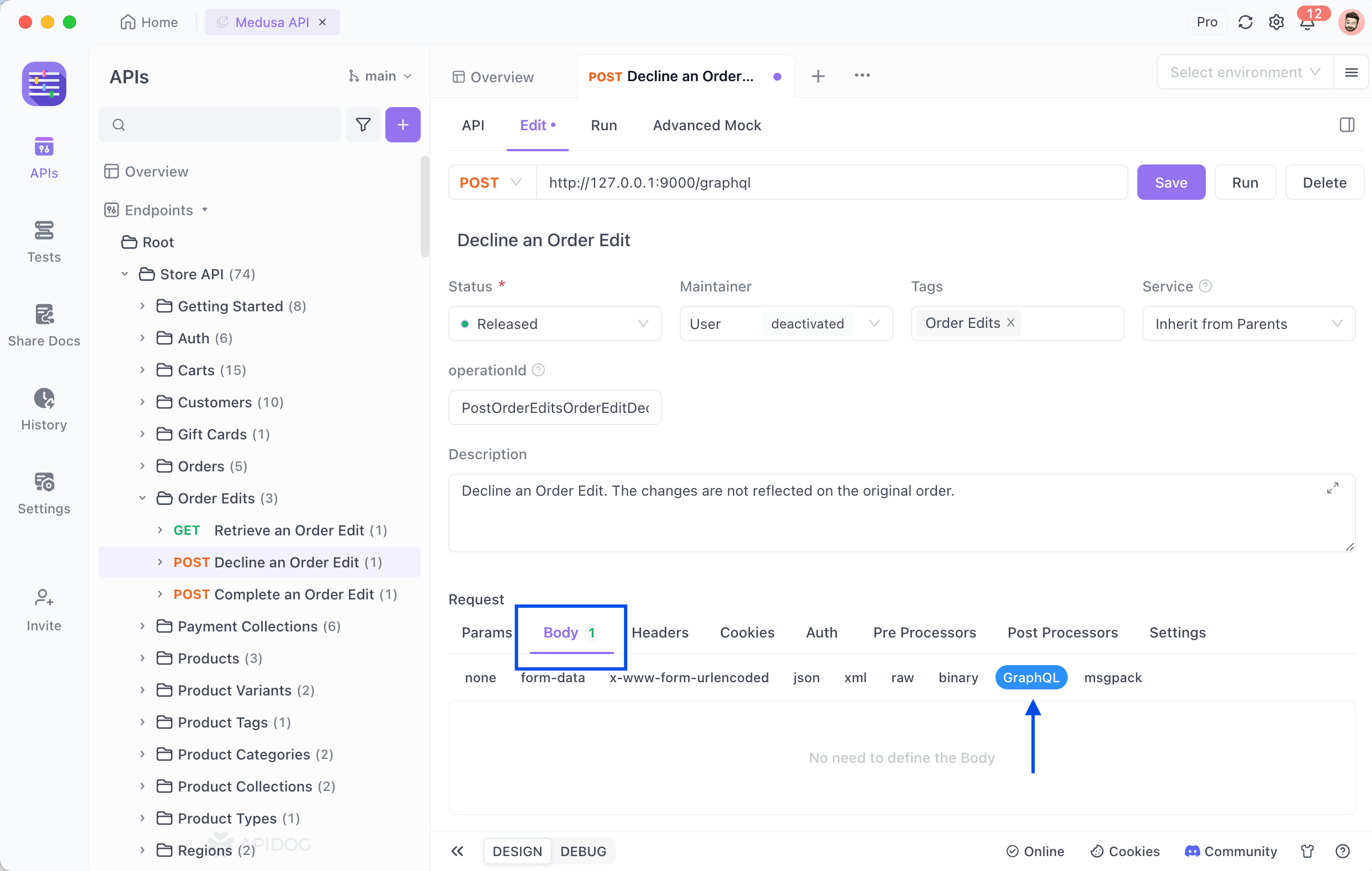This screenshot has height=871, width=1372.
Task: Select the GraphQL body format
Action: coord(1032,677)
